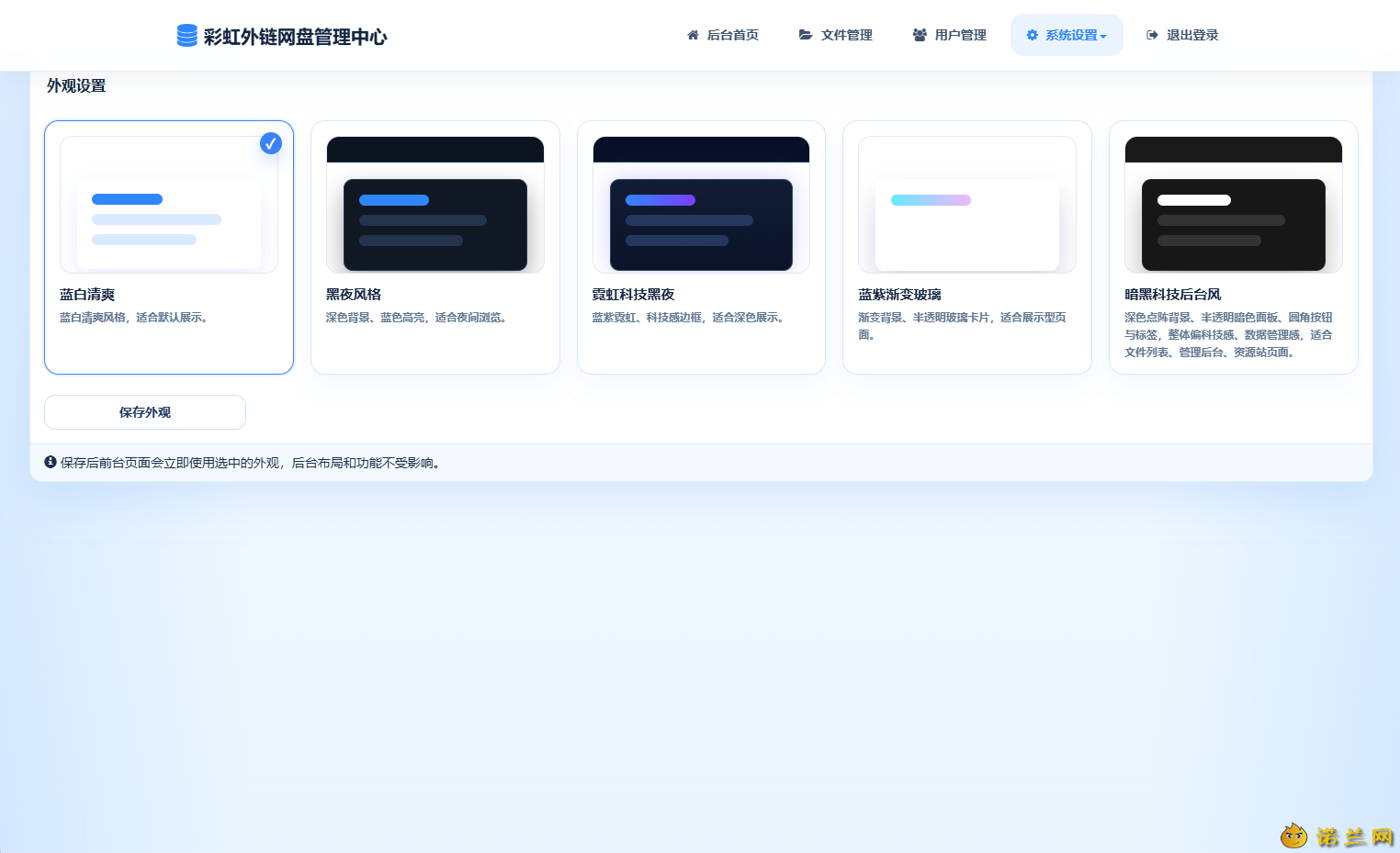Click the folder icon beside 文件管理

(x=806, y=35)
